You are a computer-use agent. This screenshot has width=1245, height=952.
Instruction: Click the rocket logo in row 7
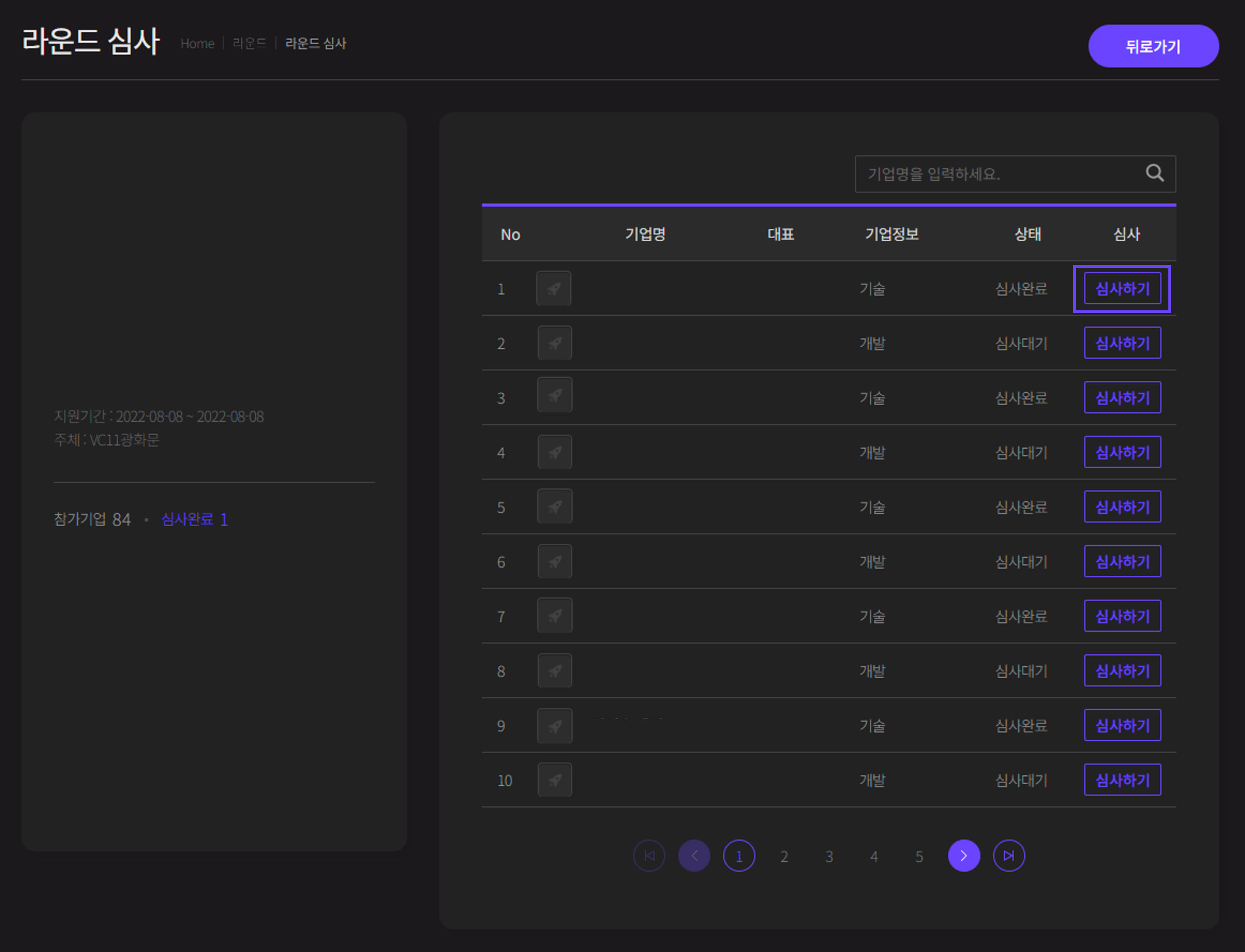tap(554, 616)
